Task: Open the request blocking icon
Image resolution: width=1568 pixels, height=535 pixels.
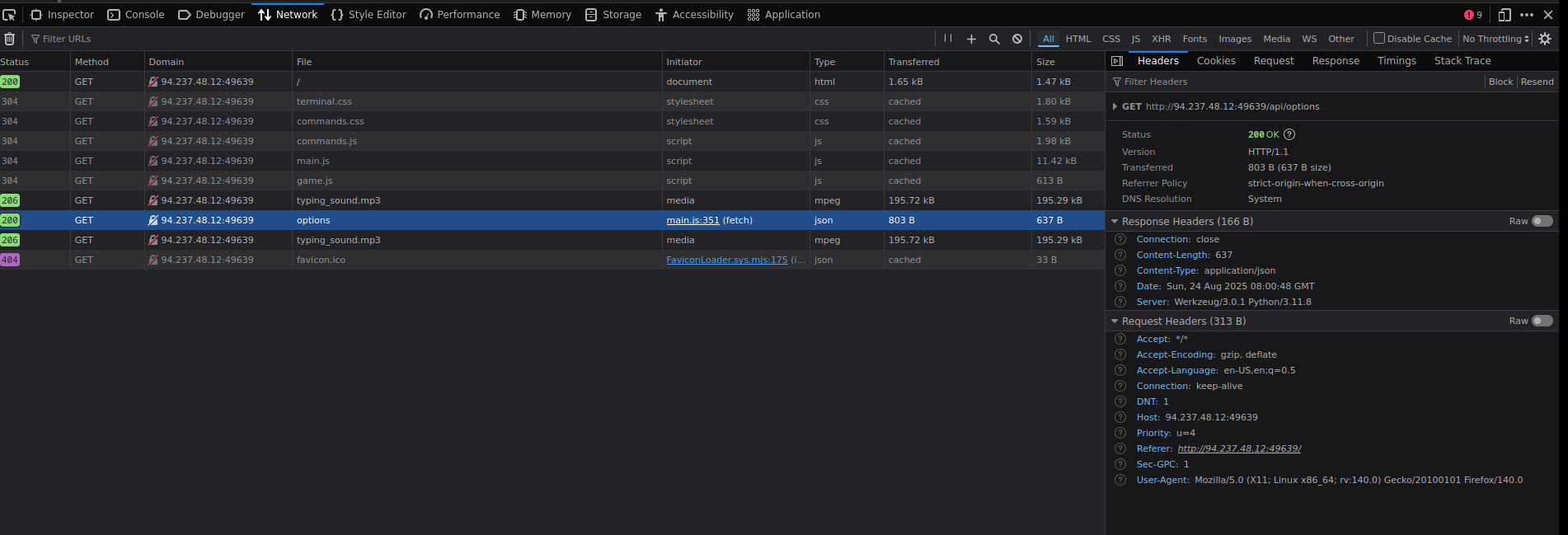Action: coord(1017,39)
